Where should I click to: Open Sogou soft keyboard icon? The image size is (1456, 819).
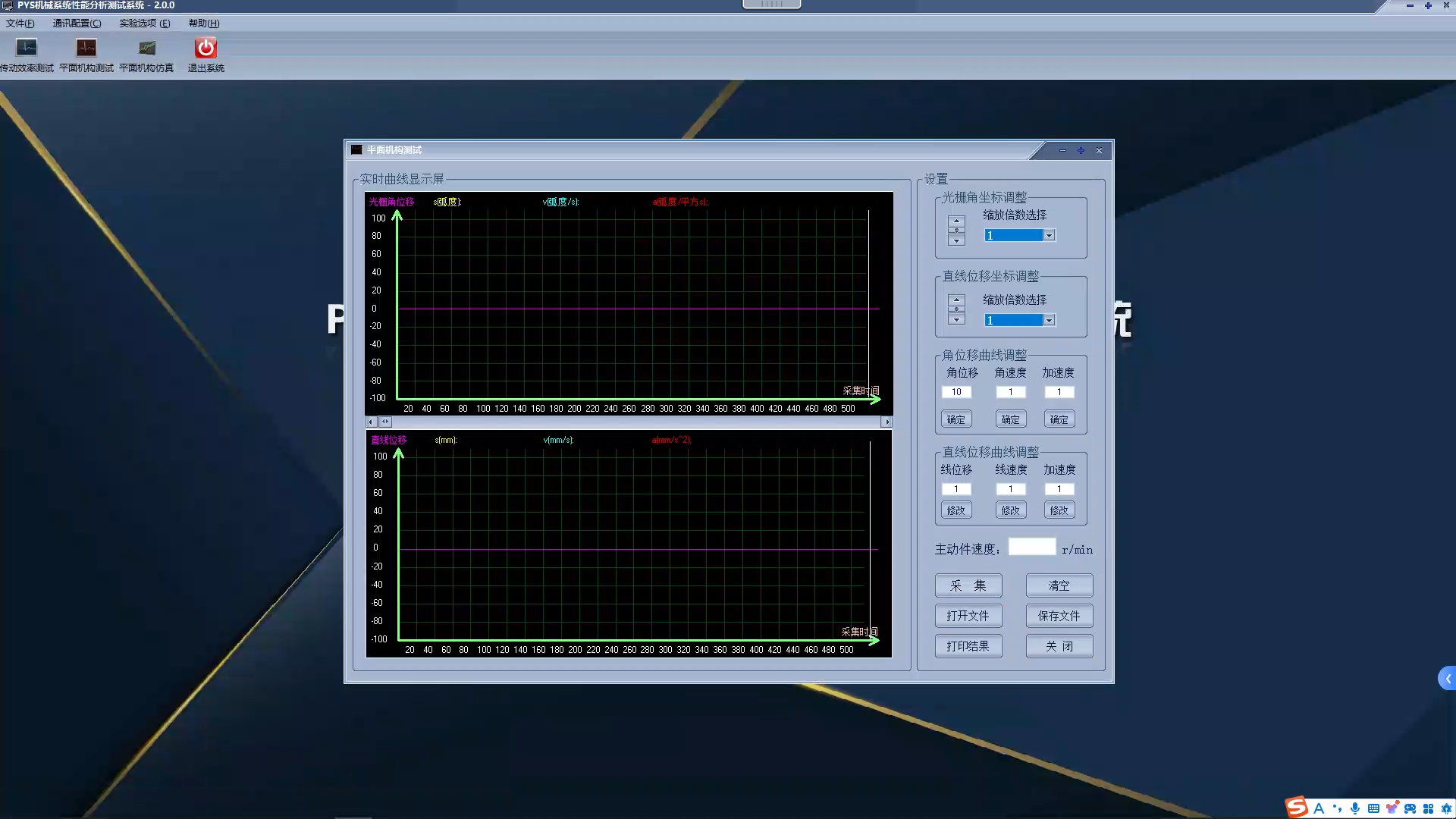pos(1373,808)
